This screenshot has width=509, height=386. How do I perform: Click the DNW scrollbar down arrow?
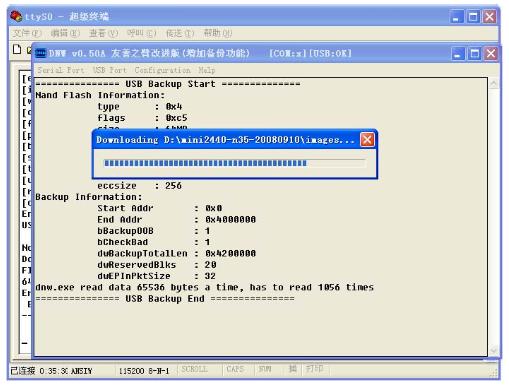(494, 350)
